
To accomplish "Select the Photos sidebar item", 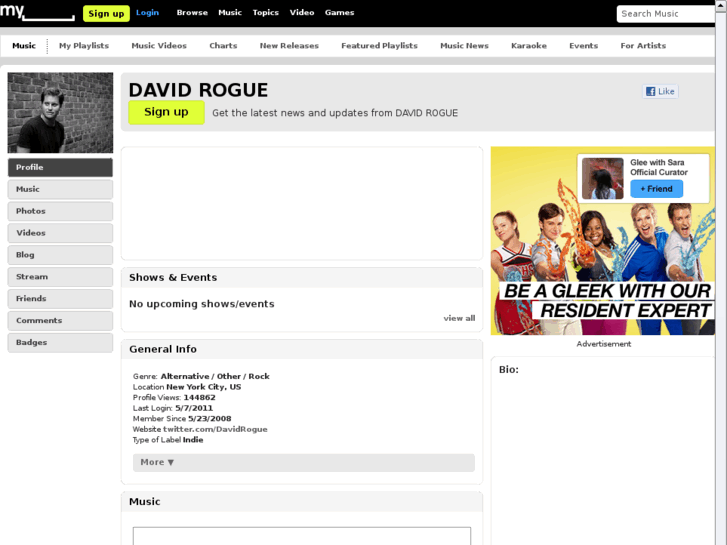I will 60,211.
